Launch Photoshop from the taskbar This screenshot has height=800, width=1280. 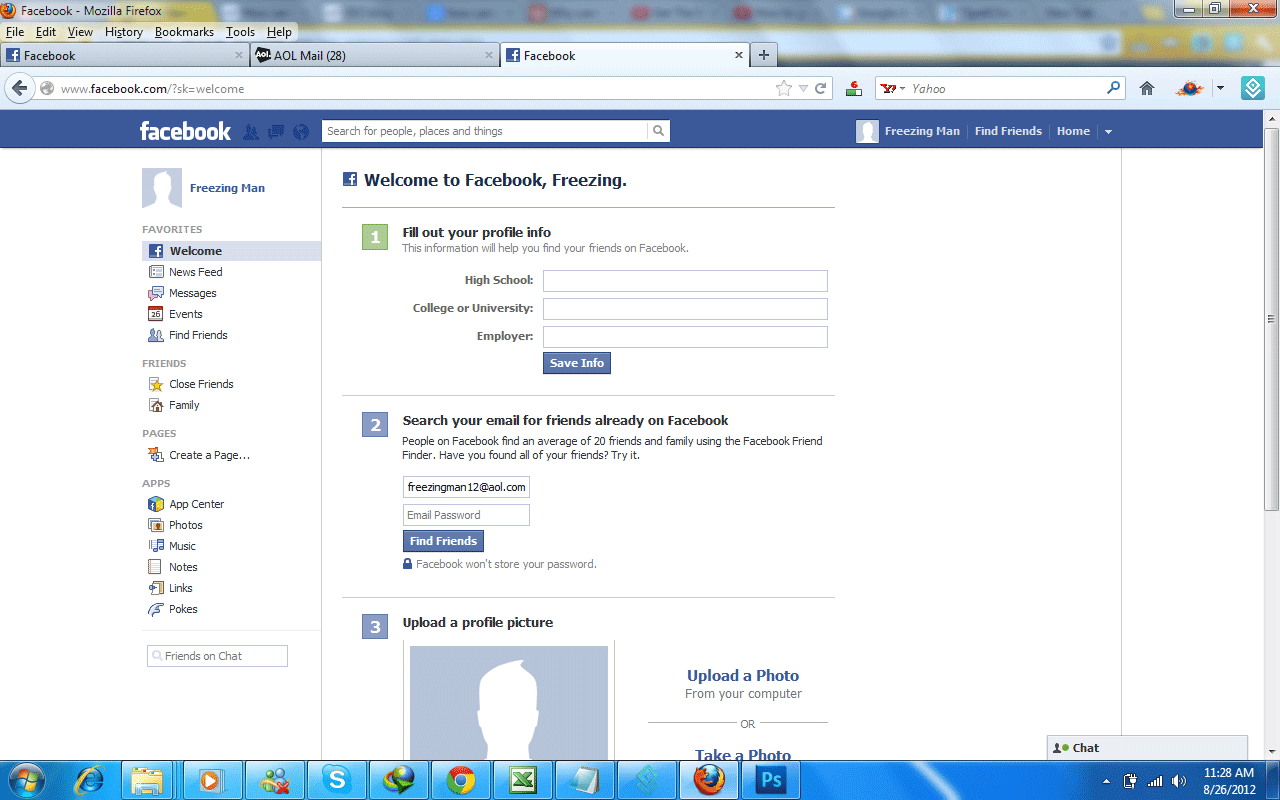(771, 779)
